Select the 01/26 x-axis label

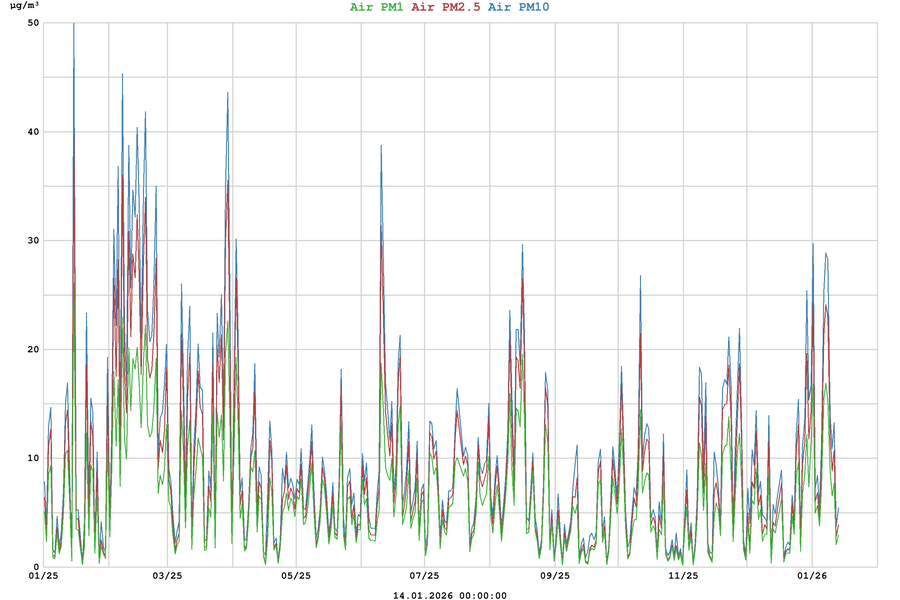click(812, 576)
